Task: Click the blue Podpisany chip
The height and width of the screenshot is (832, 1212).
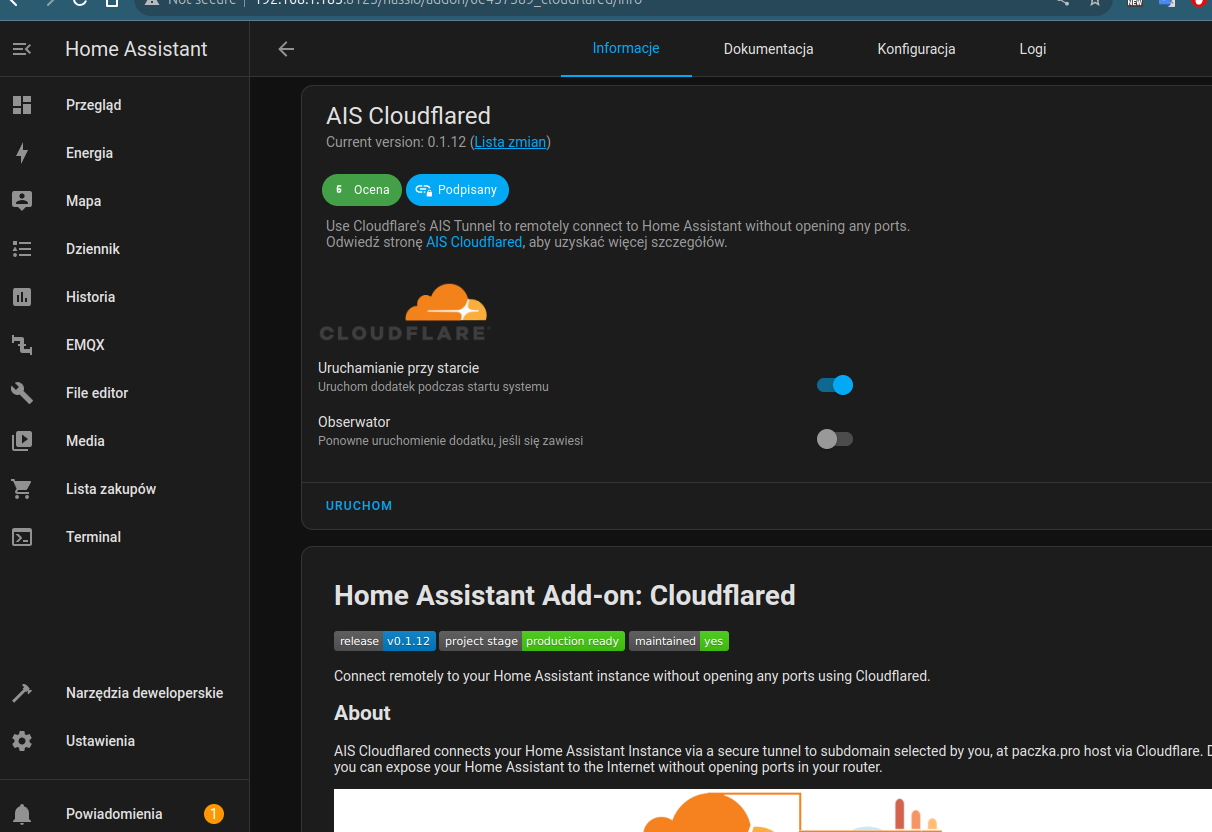Action: [x=458, y=189]
